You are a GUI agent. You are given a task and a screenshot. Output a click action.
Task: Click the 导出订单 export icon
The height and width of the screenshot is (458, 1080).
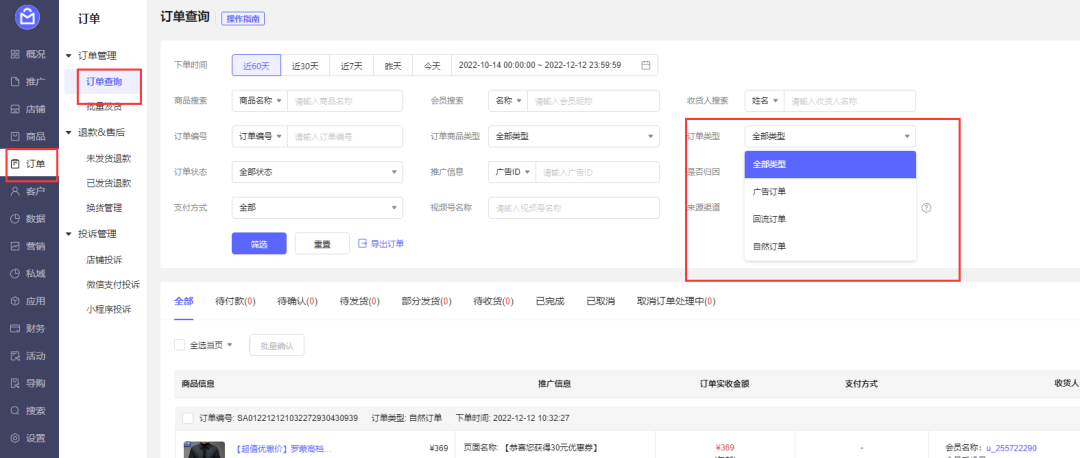coord(363,243)
